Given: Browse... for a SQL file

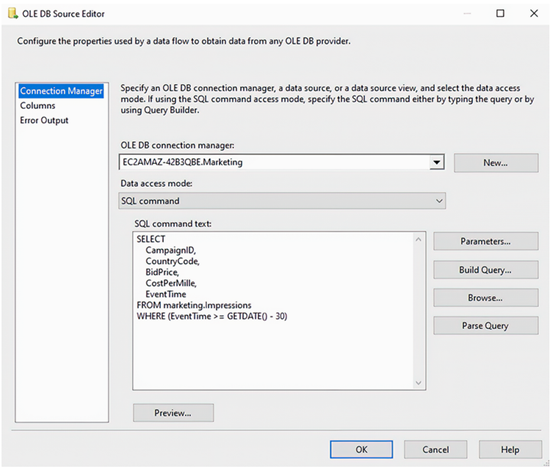Looking at the screenshot, I should [486, 298].
